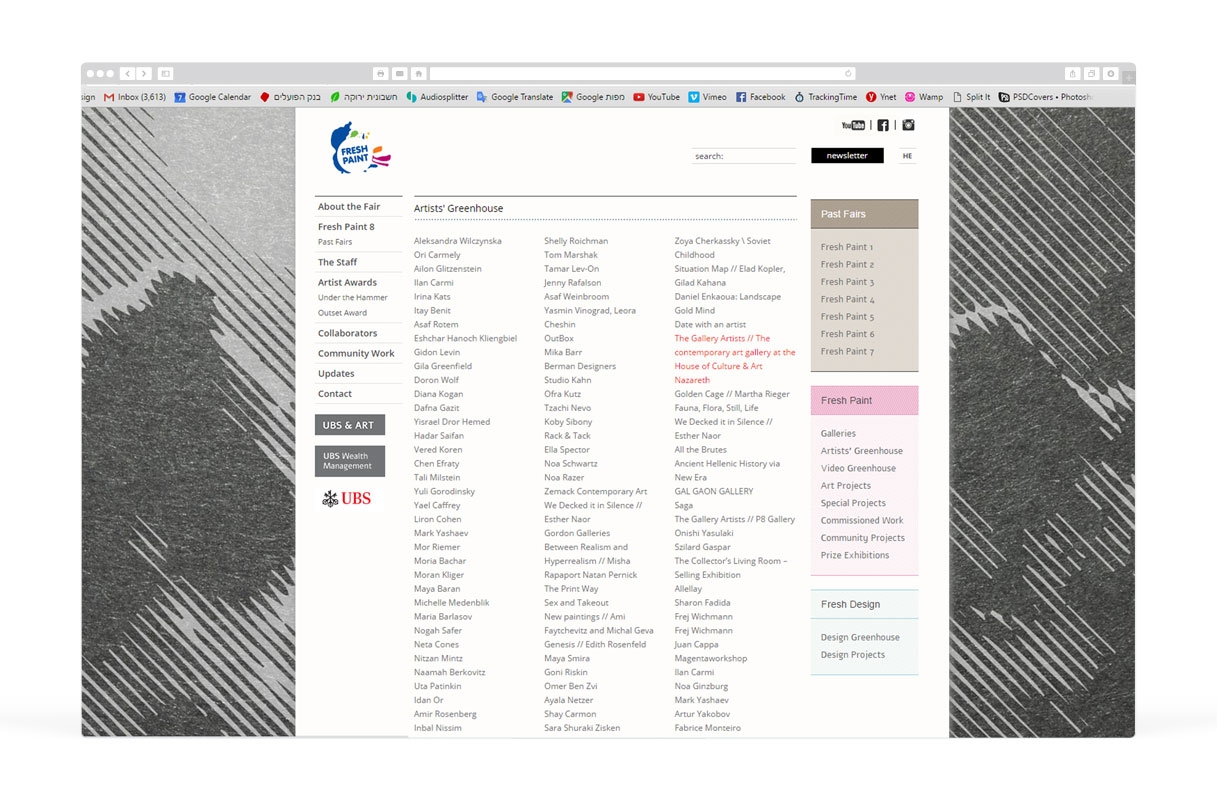Open the Instagram icon in site header
The width and height of the screenshot is (1217, 800).
(x=908, y=125)
